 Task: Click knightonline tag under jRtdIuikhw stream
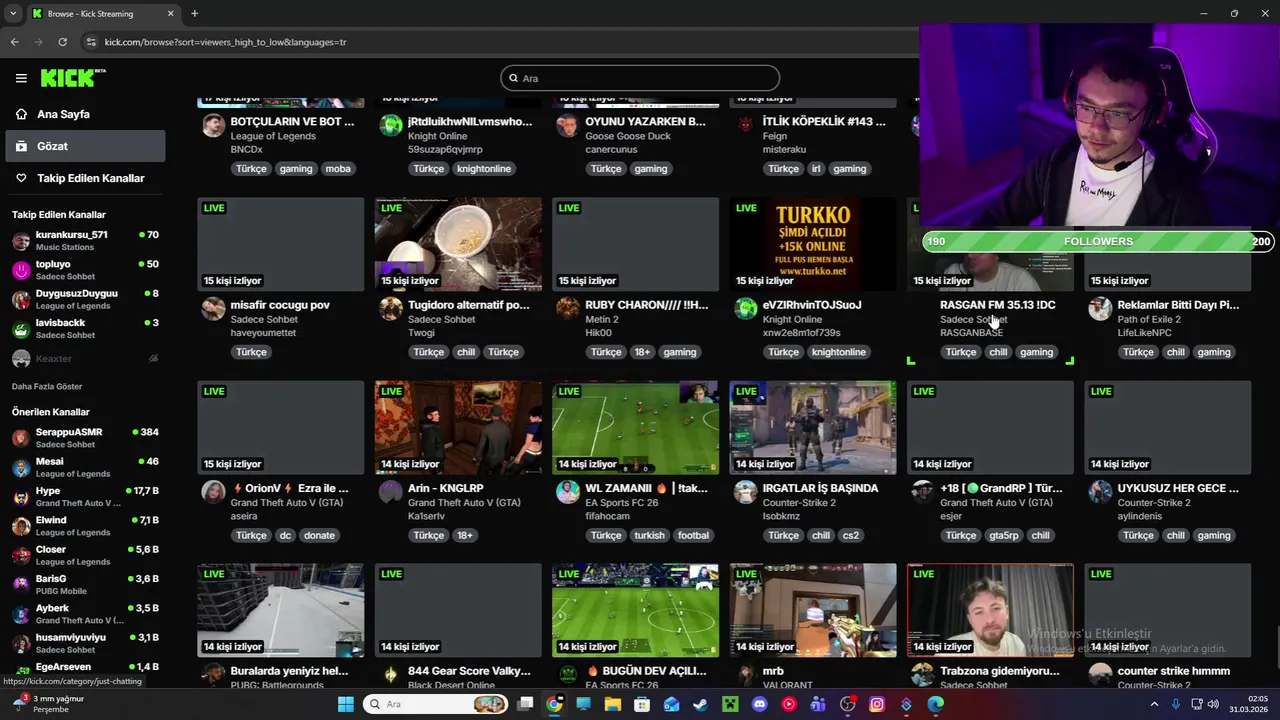point(484,169)
